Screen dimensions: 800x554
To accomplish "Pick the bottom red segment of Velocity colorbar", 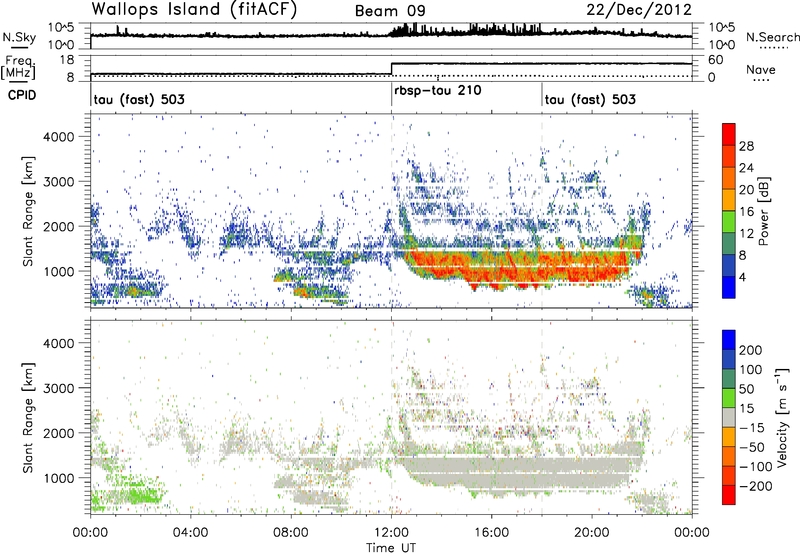I will (x=729, y=495).
